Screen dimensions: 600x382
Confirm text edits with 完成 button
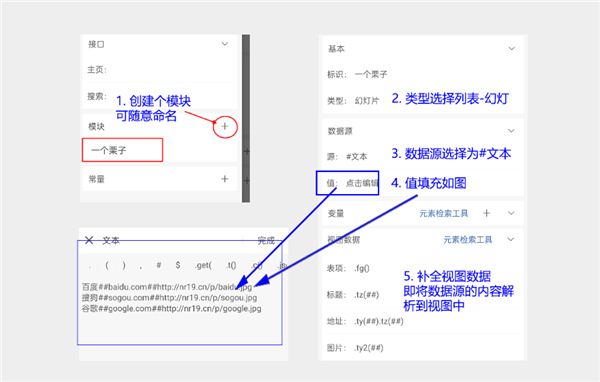[x=266, y=240]
